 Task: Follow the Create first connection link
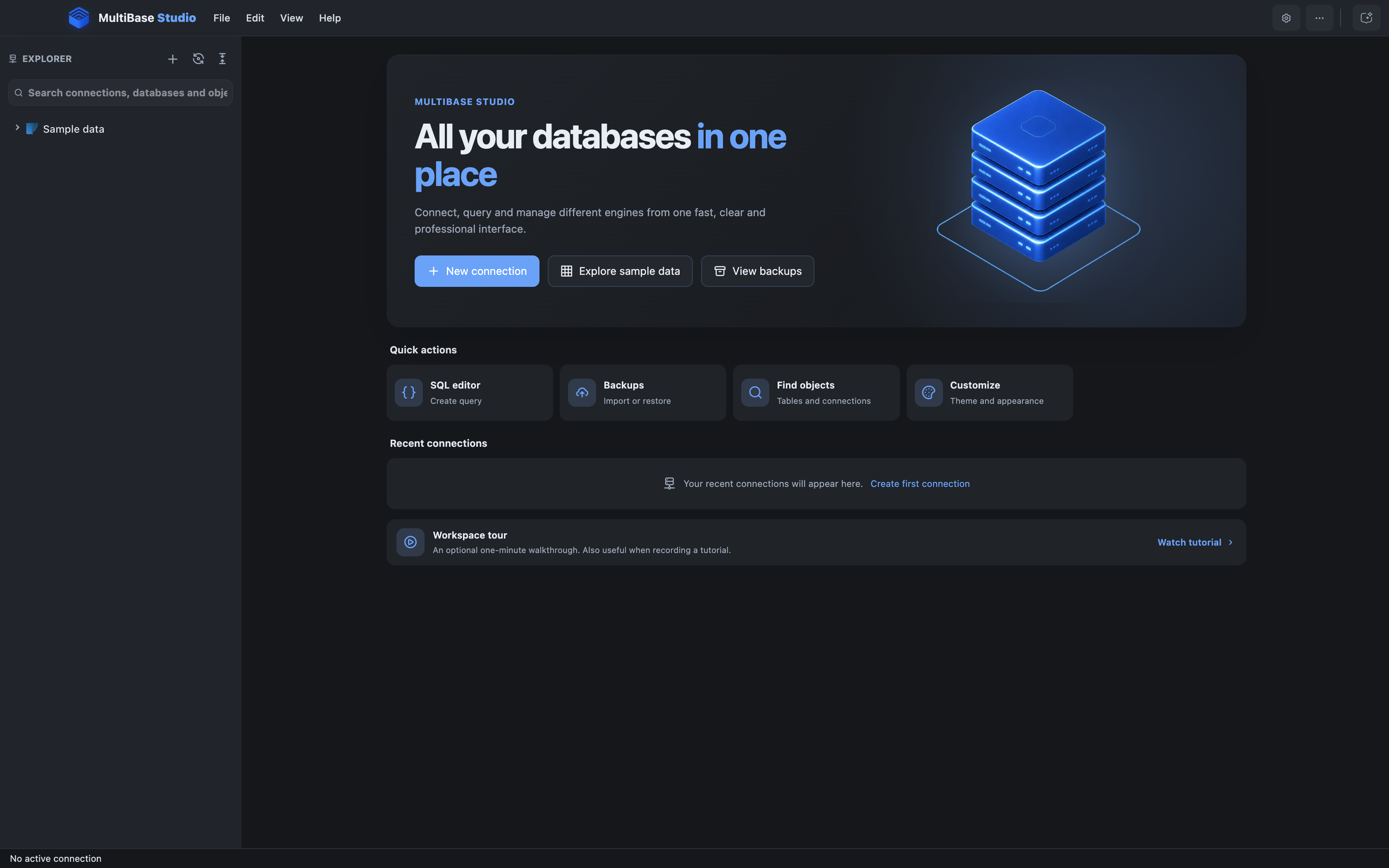(920, 484)
